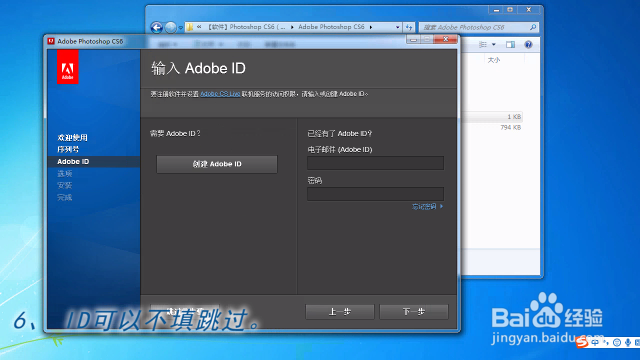Close the Adobe Photoshop CS6 installer window
The width and height of the screenshot is (640, 360).
[x=446, y=39]
